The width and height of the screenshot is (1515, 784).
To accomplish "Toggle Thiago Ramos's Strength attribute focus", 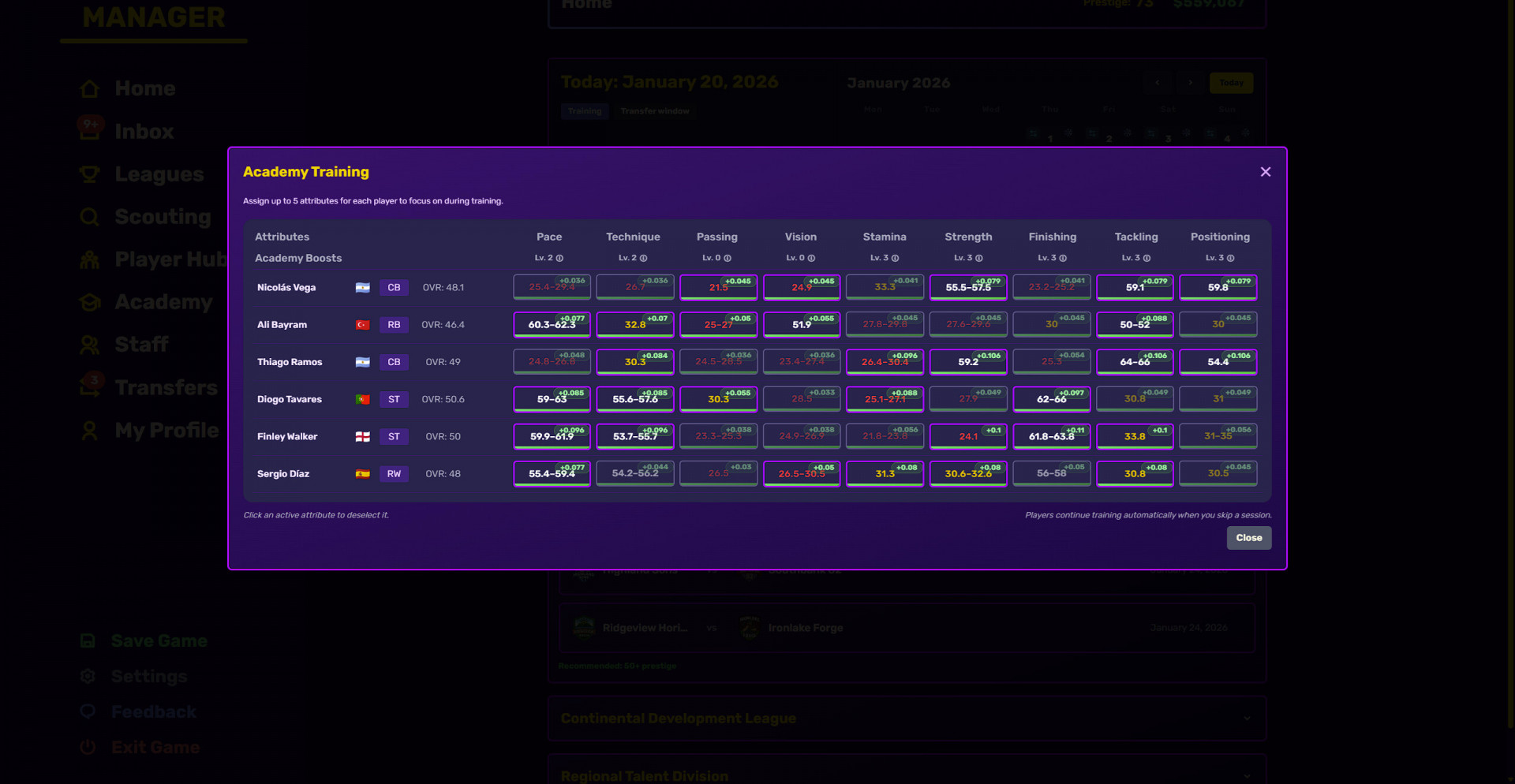I will click(x=968, y=362).
